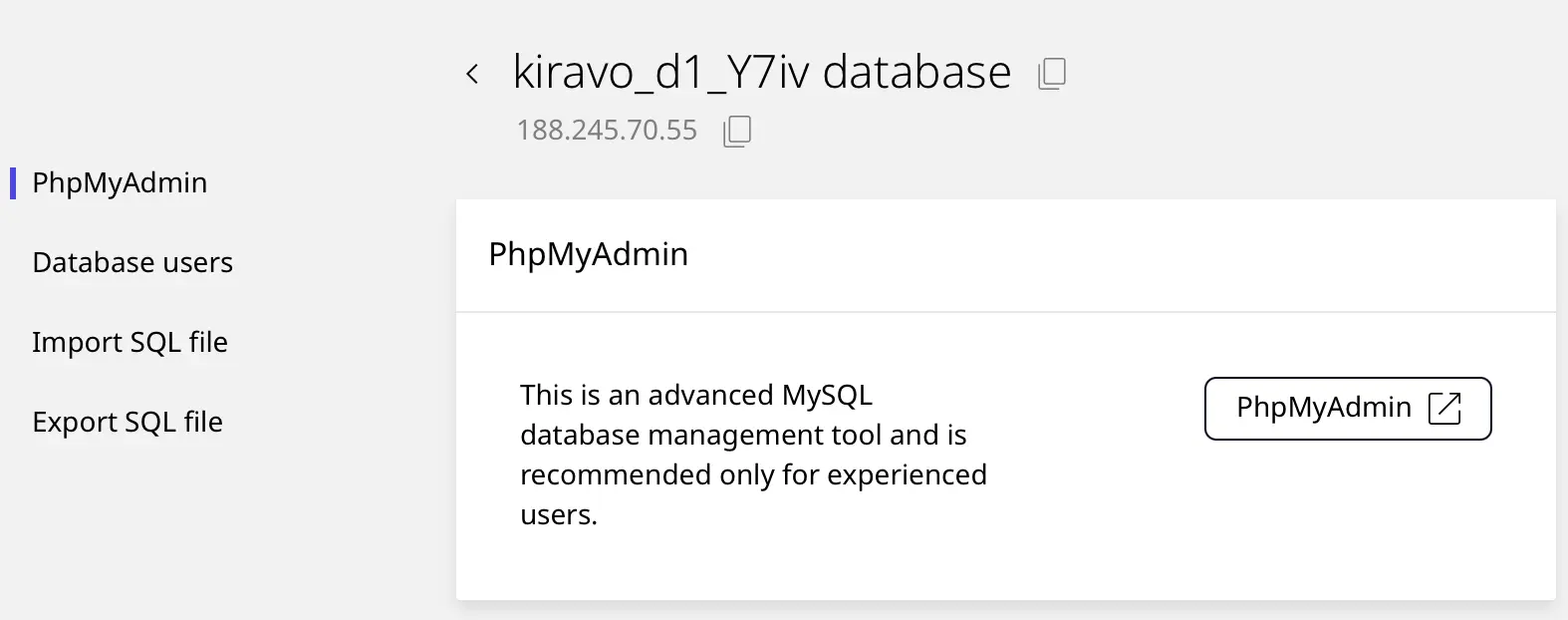
Task: Select PhpMyAdmin in the left sidebar
Action: [120, 182]
